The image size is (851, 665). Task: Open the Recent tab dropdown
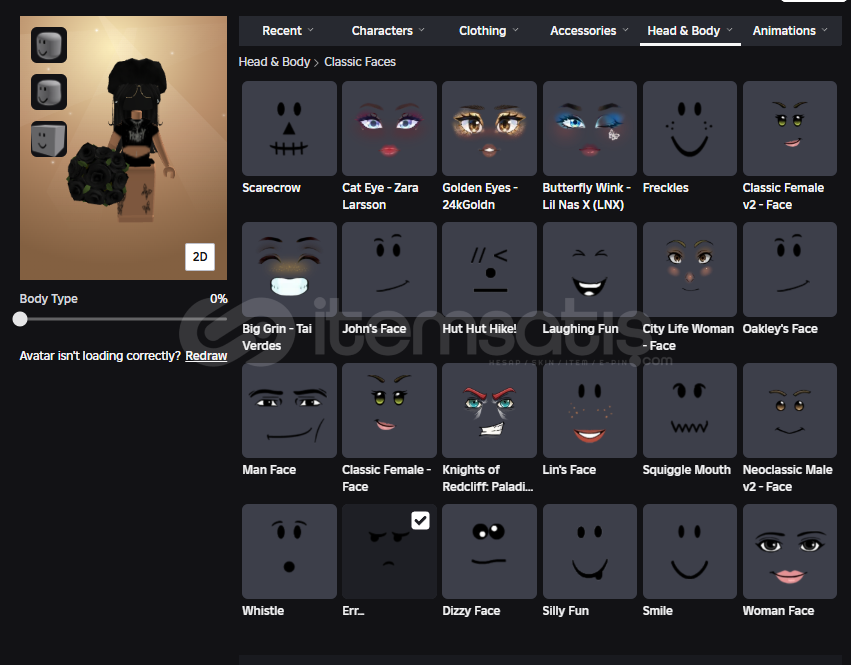(x=288, y=30)
